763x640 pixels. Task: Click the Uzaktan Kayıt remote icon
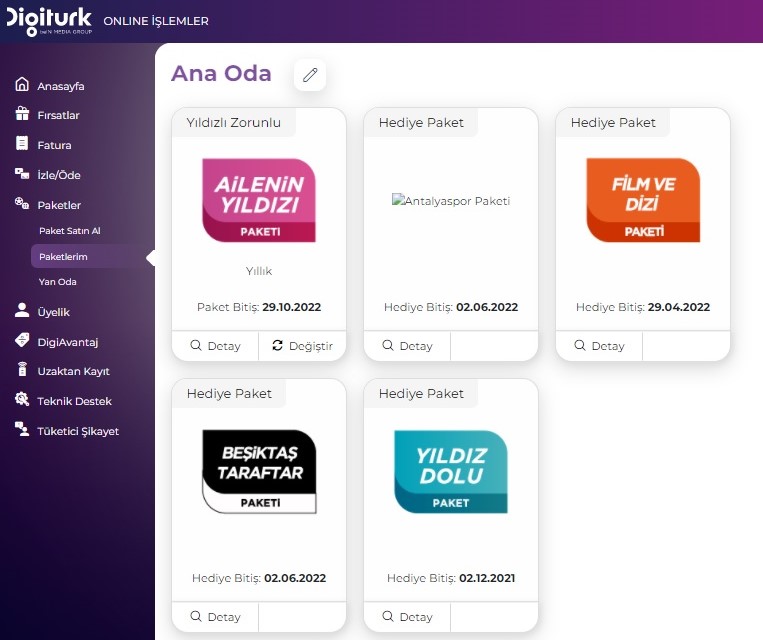22,369
